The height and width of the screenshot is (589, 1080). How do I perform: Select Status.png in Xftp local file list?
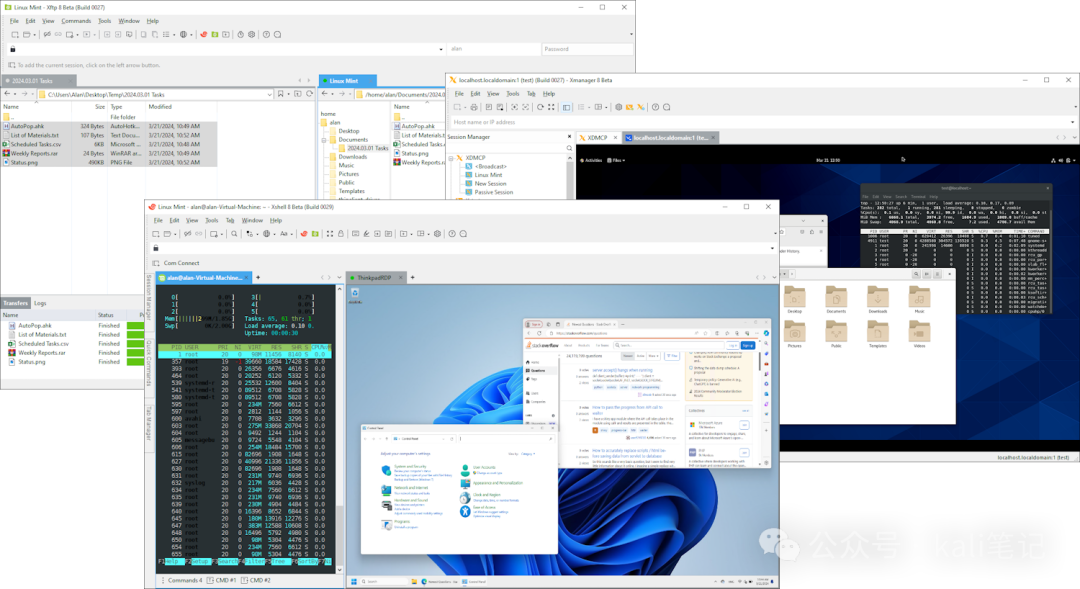click(x=24, y=163)
